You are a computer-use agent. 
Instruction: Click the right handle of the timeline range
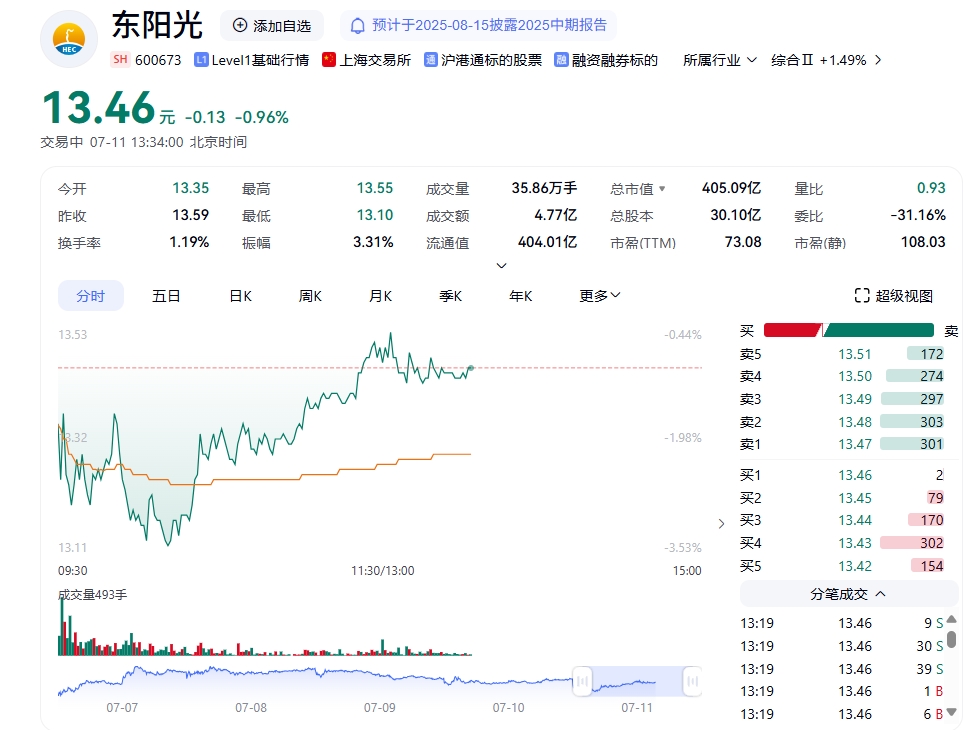pos(691,682)
